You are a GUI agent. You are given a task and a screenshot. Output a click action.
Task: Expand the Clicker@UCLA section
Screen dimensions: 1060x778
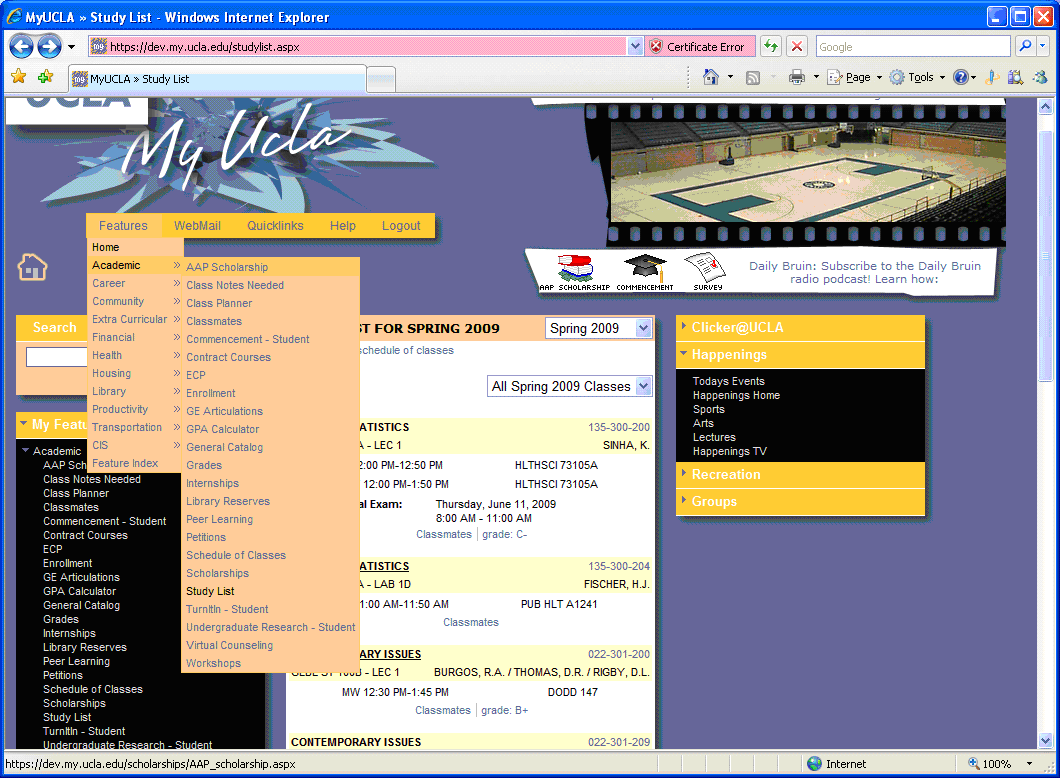click(x=737, y=328)
